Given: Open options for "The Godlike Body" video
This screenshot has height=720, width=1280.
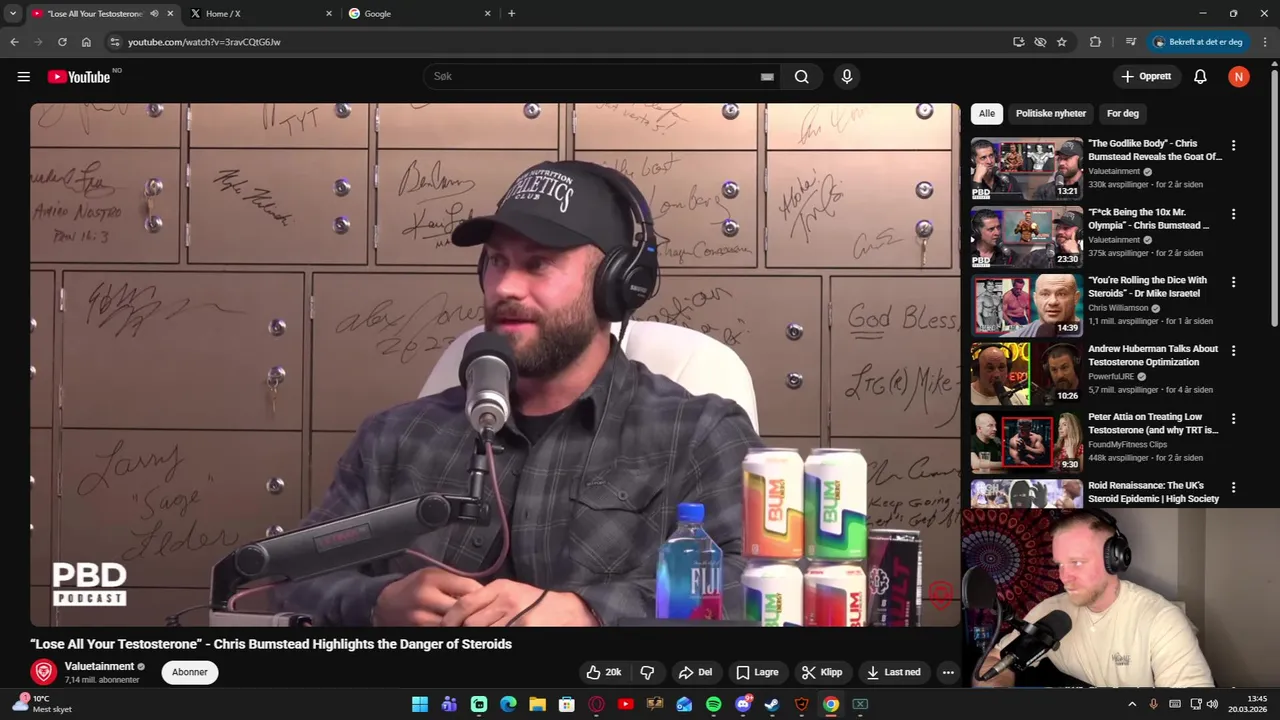Looking at the screenshot, I should (x=1233, y=145).
